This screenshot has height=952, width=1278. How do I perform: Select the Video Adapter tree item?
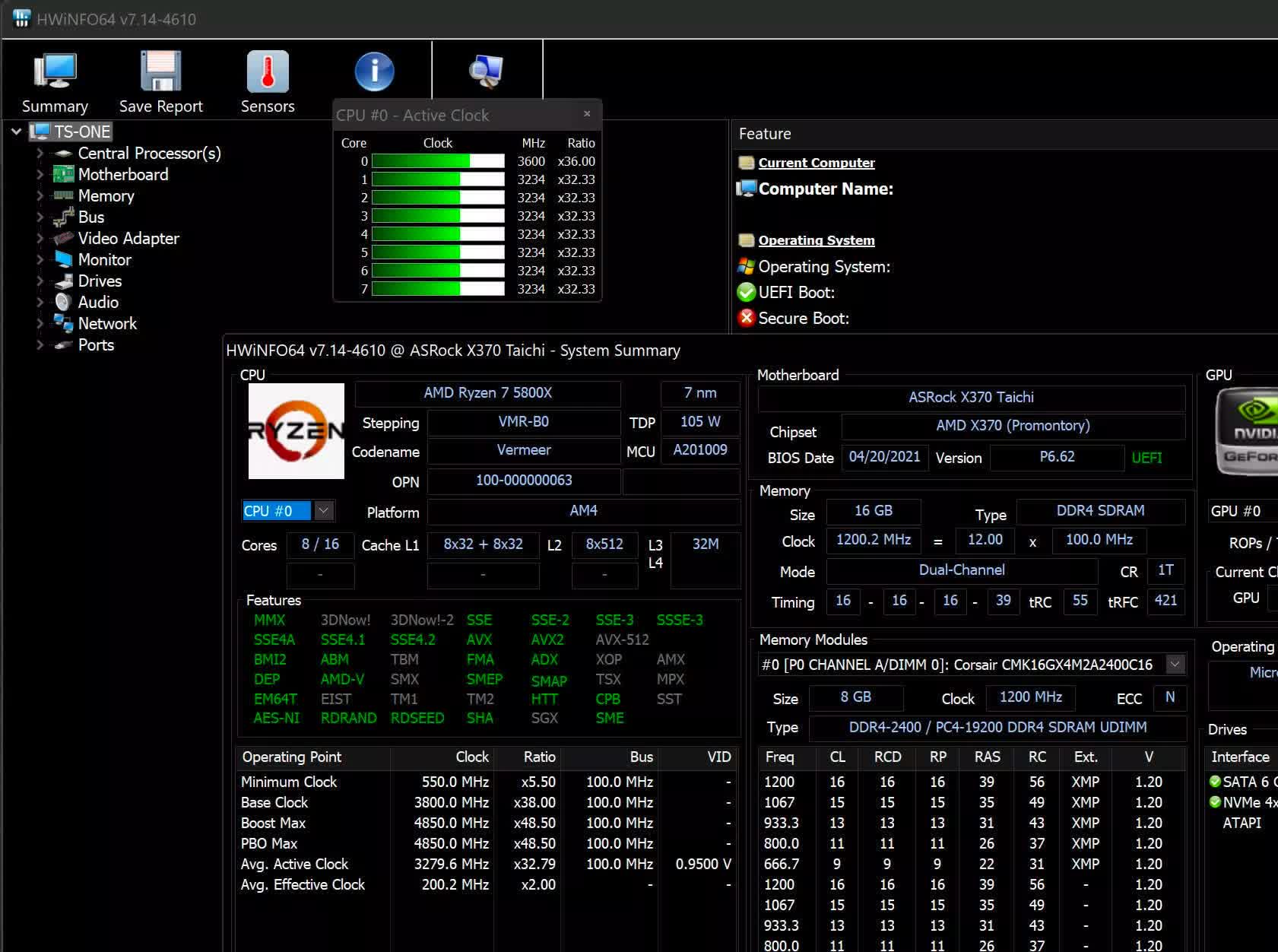click(128, 238)
